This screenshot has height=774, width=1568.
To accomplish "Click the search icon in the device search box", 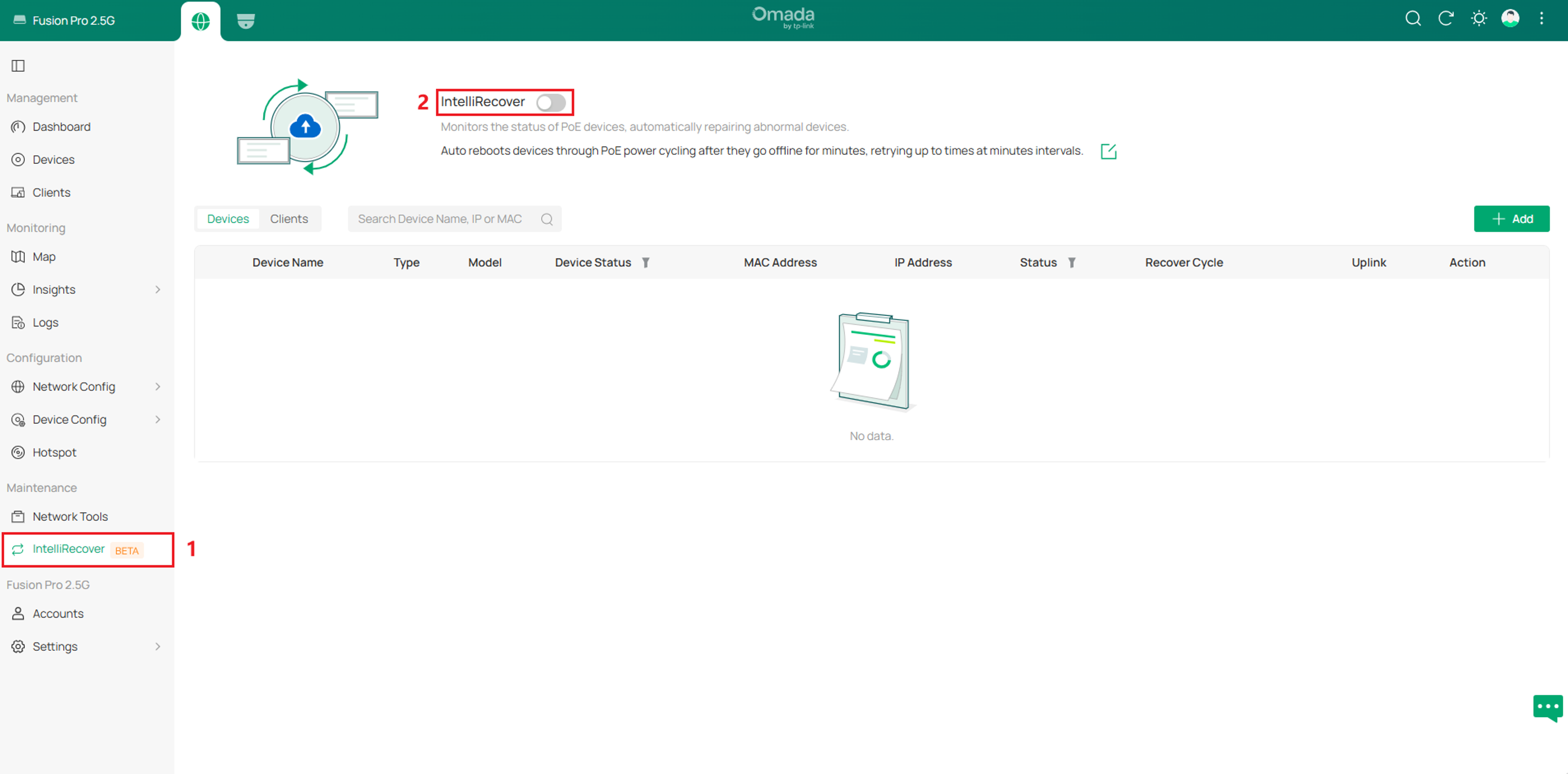I will 547,219.
